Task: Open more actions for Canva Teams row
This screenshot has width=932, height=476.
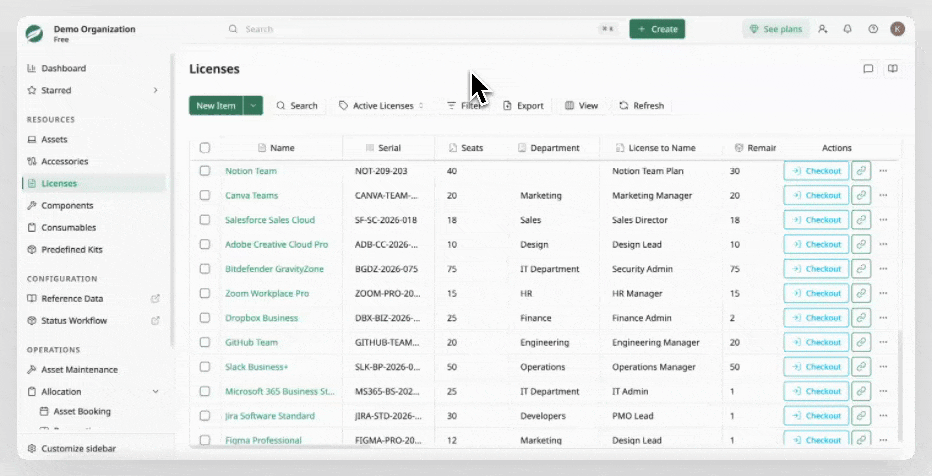Action: click(883, 195)
